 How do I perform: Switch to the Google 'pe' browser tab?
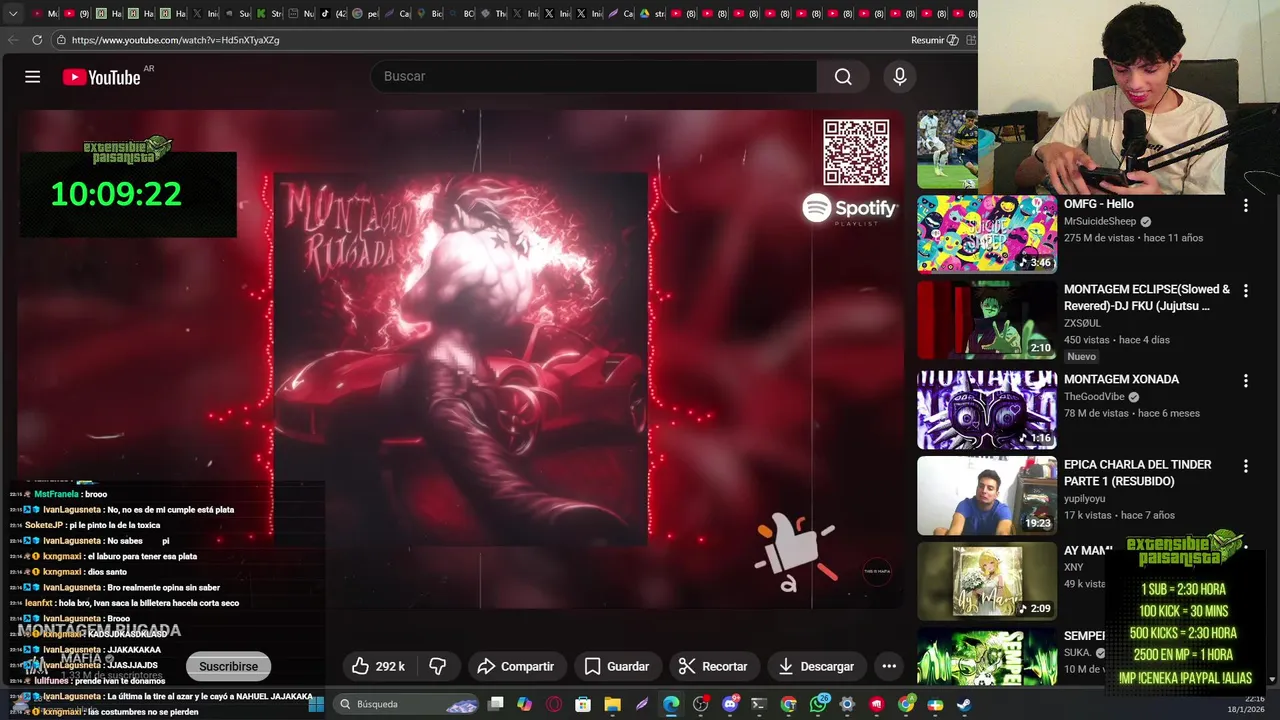click(365, 14)
